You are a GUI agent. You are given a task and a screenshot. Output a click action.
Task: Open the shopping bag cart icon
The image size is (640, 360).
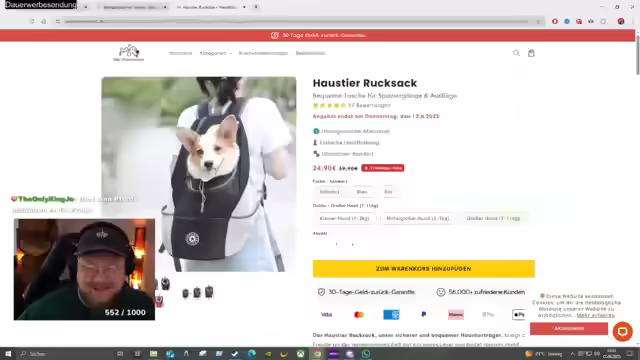[531, 53]
